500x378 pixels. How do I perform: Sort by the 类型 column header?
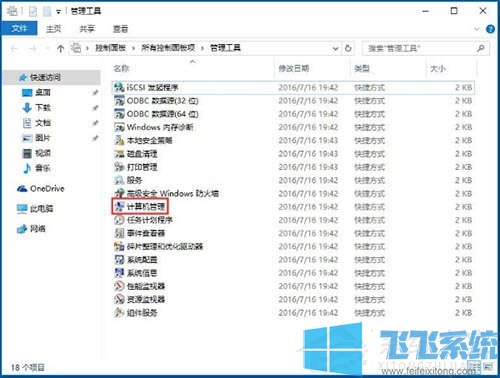click(x=362, y=69)
